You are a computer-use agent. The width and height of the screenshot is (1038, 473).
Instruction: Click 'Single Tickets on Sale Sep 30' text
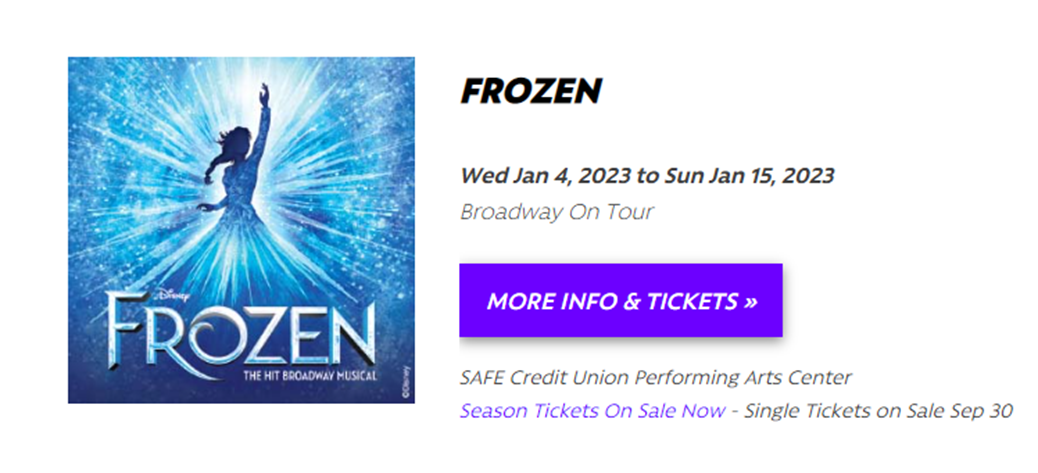[879, 410]
